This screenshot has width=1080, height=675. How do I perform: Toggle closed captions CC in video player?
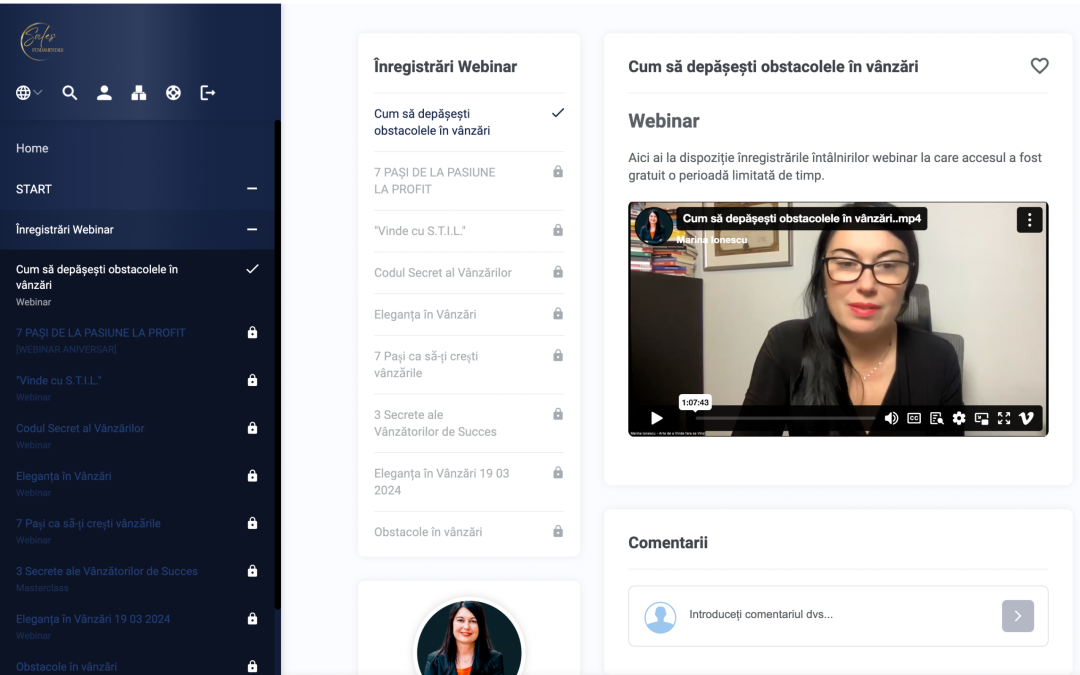pyautogui.click(x=914, y=418)
